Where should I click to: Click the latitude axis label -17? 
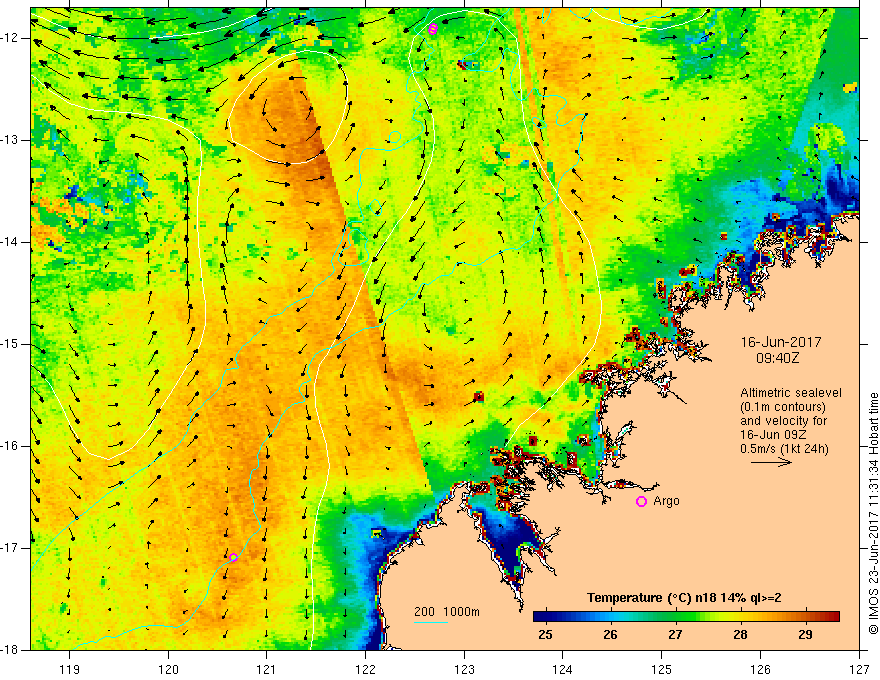tap(11, 548)
